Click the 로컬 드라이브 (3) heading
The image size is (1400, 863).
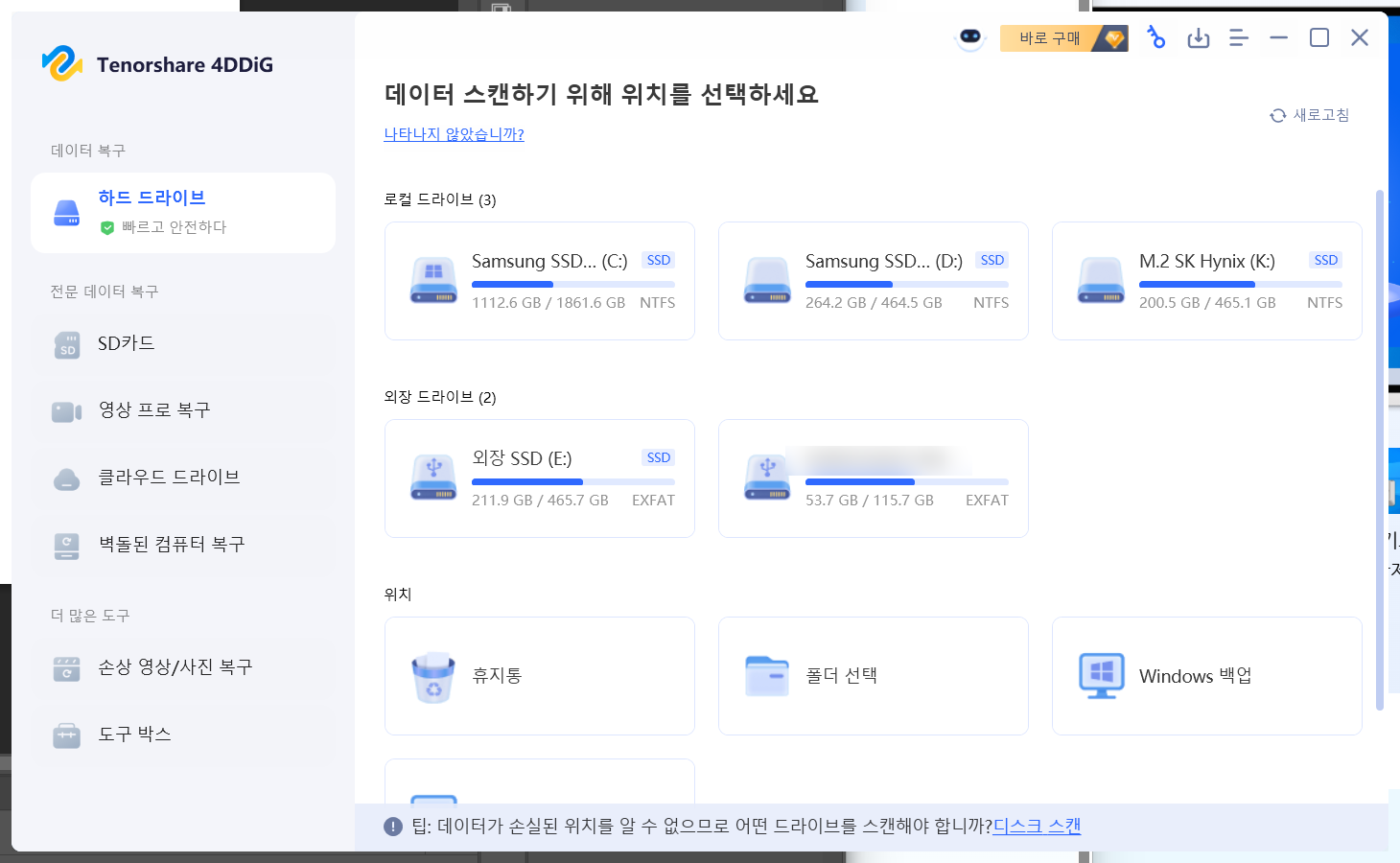[x=440, y=199]
